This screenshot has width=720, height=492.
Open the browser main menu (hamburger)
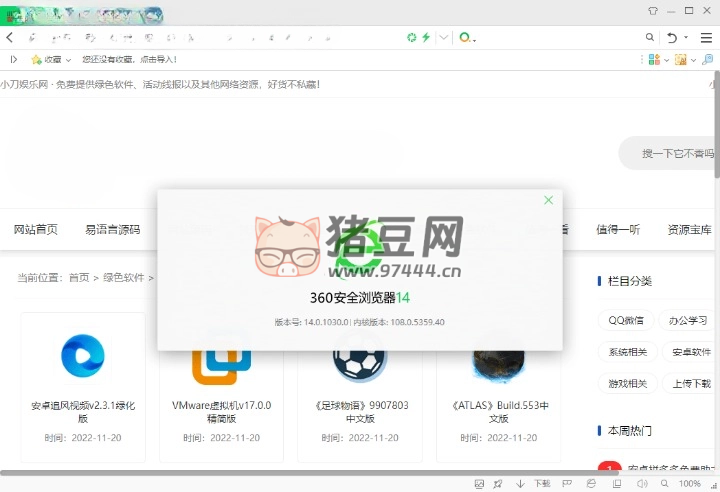tap(706, 37)
